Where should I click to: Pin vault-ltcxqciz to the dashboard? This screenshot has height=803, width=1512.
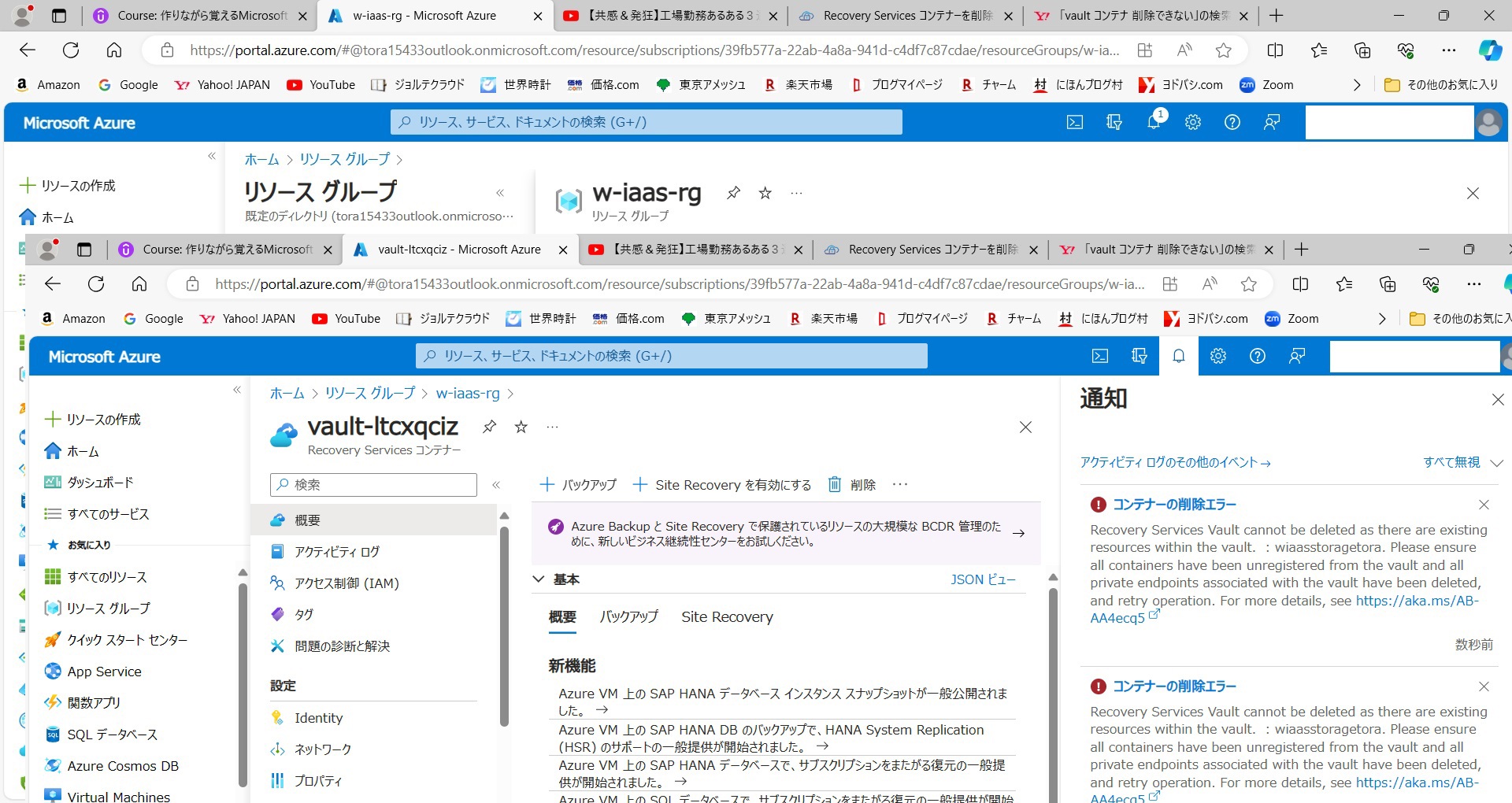(x=490, y=427)
